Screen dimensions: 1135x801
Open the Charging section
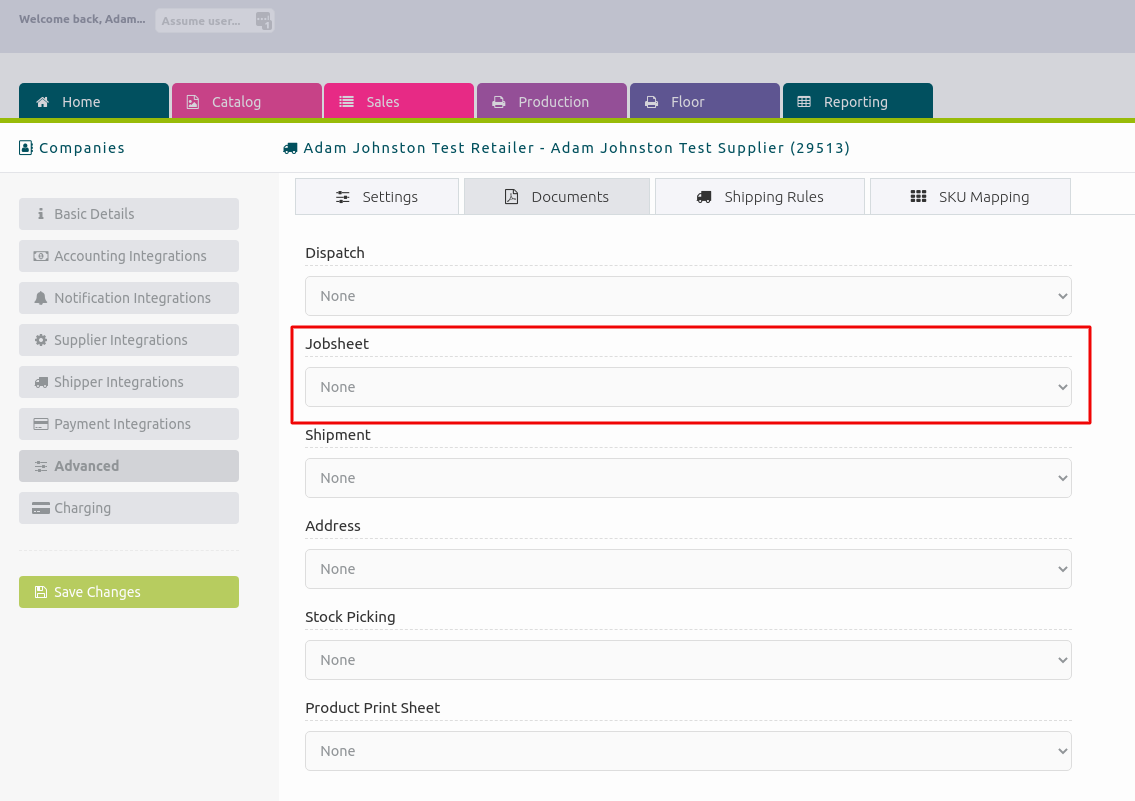(129, 508)
